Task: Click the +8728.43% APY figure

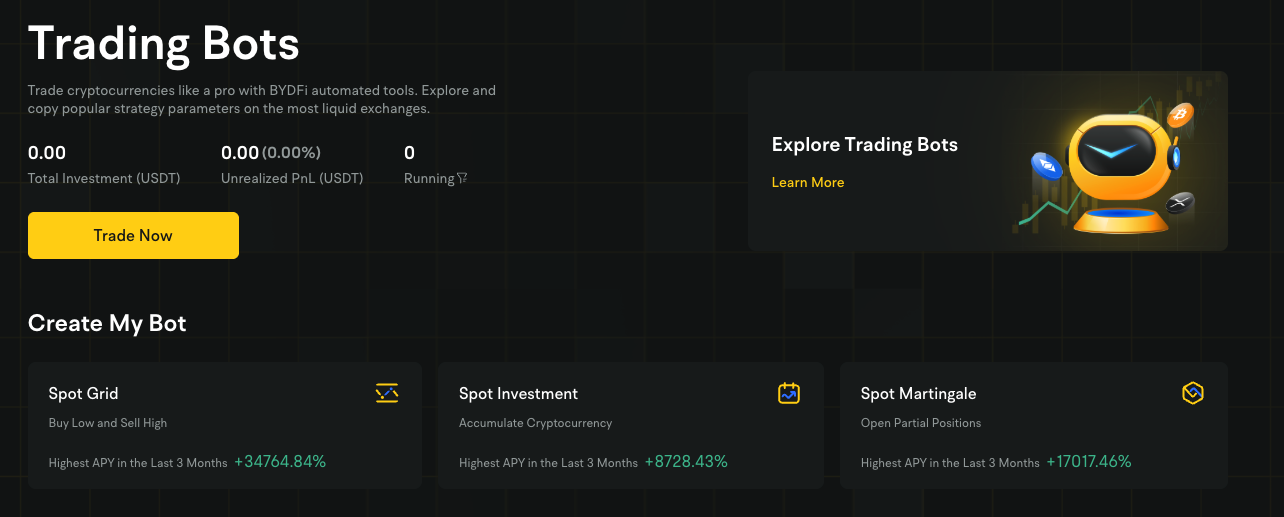Action: click(x=686, y=461)
